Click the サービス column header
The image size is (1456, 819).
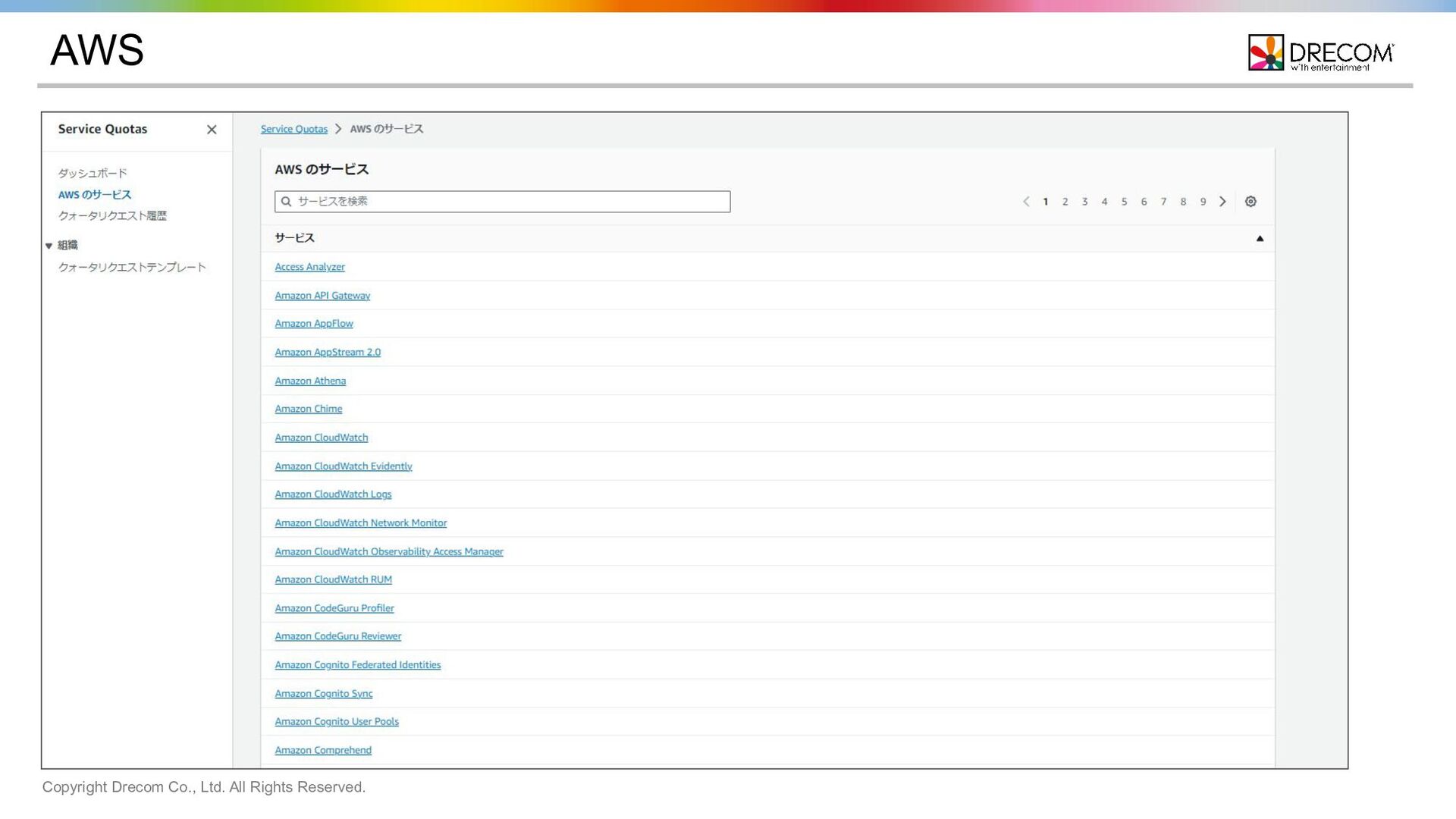tap(294, 238)
